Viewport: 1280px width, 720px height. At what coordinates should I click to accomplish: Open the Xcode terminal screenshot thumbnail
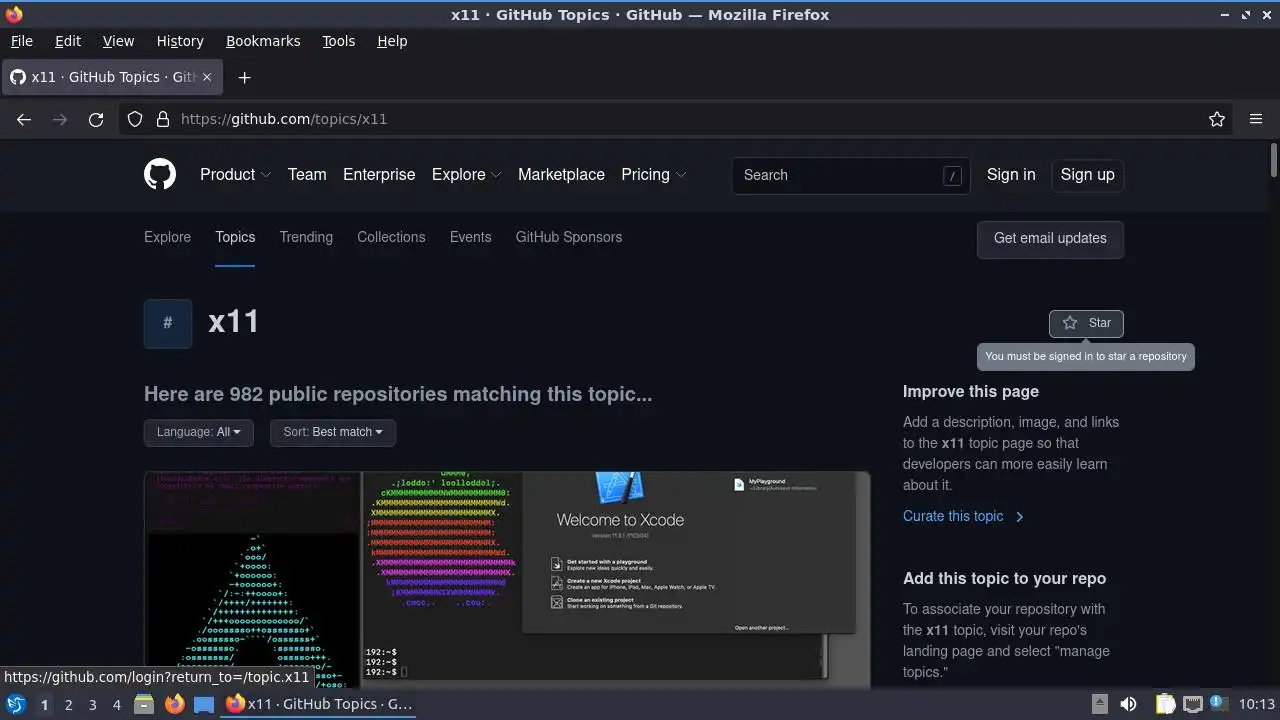(x=507, y=579)
